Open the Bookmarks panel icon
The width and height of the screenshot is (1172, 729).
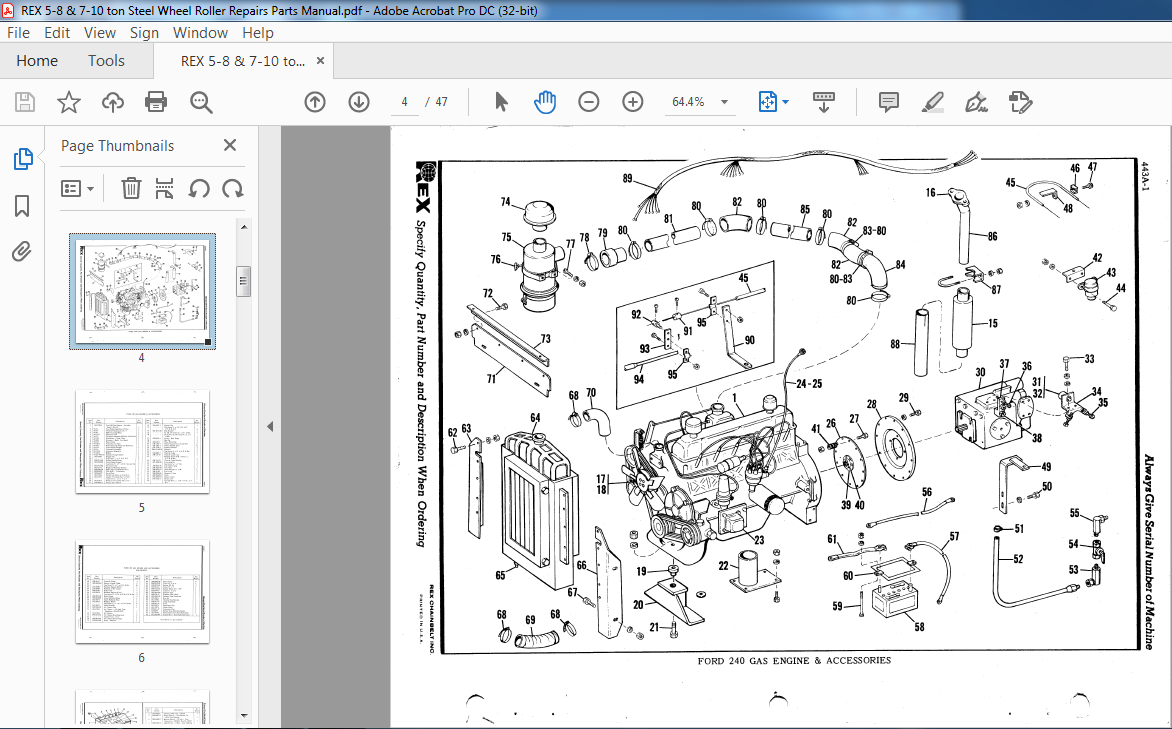coord(22,206)
